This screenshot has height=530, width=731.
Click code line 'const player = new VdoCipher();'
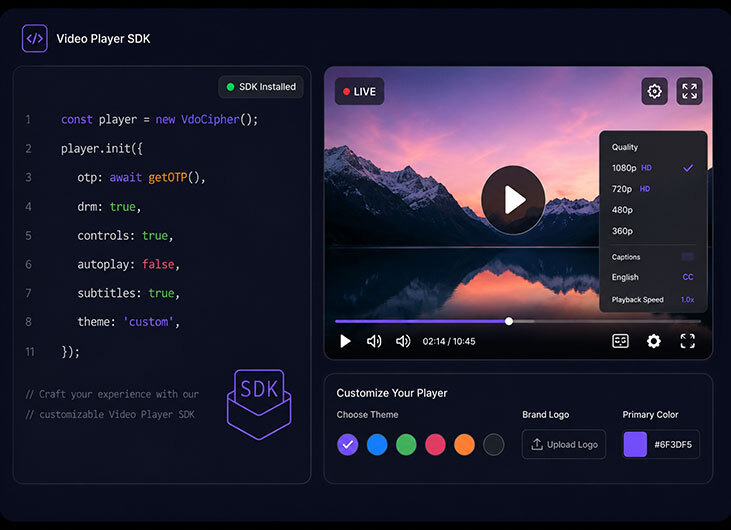coord(159,119)
